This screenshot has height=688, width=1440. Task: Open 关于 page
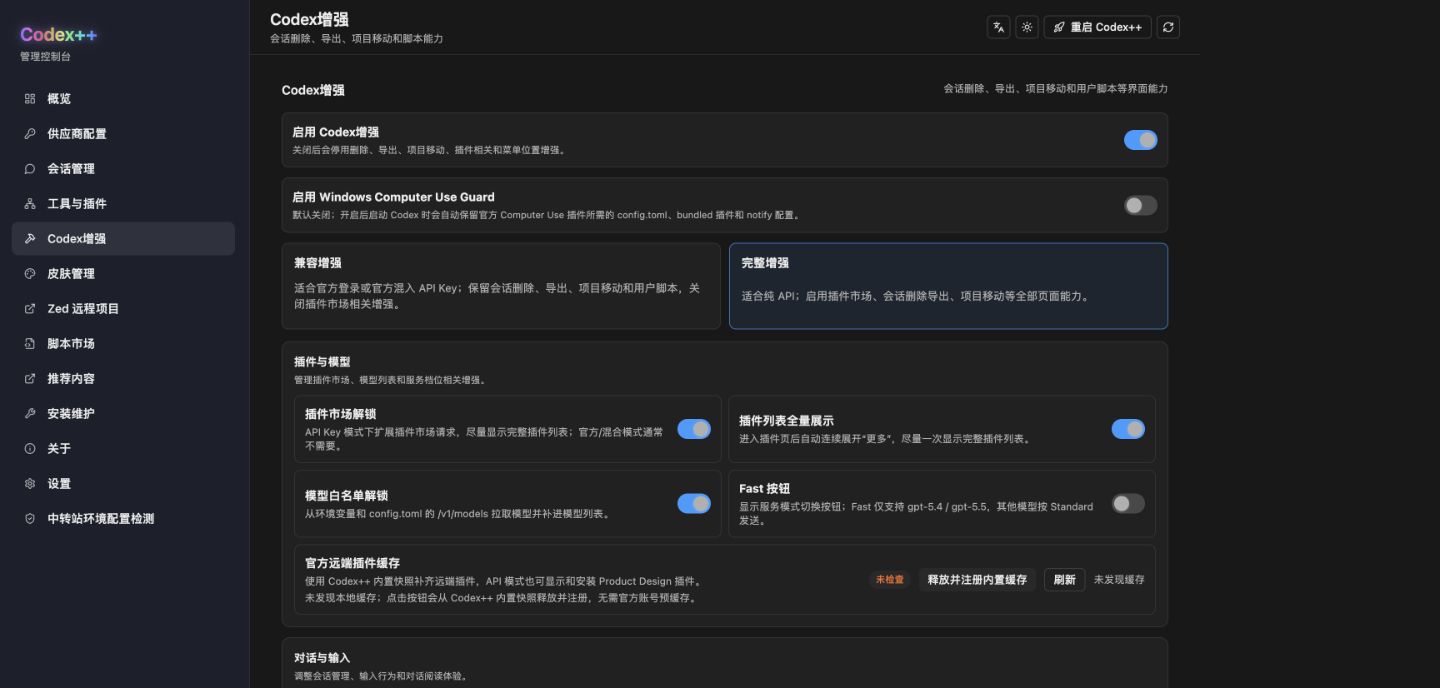pos(123,449)
